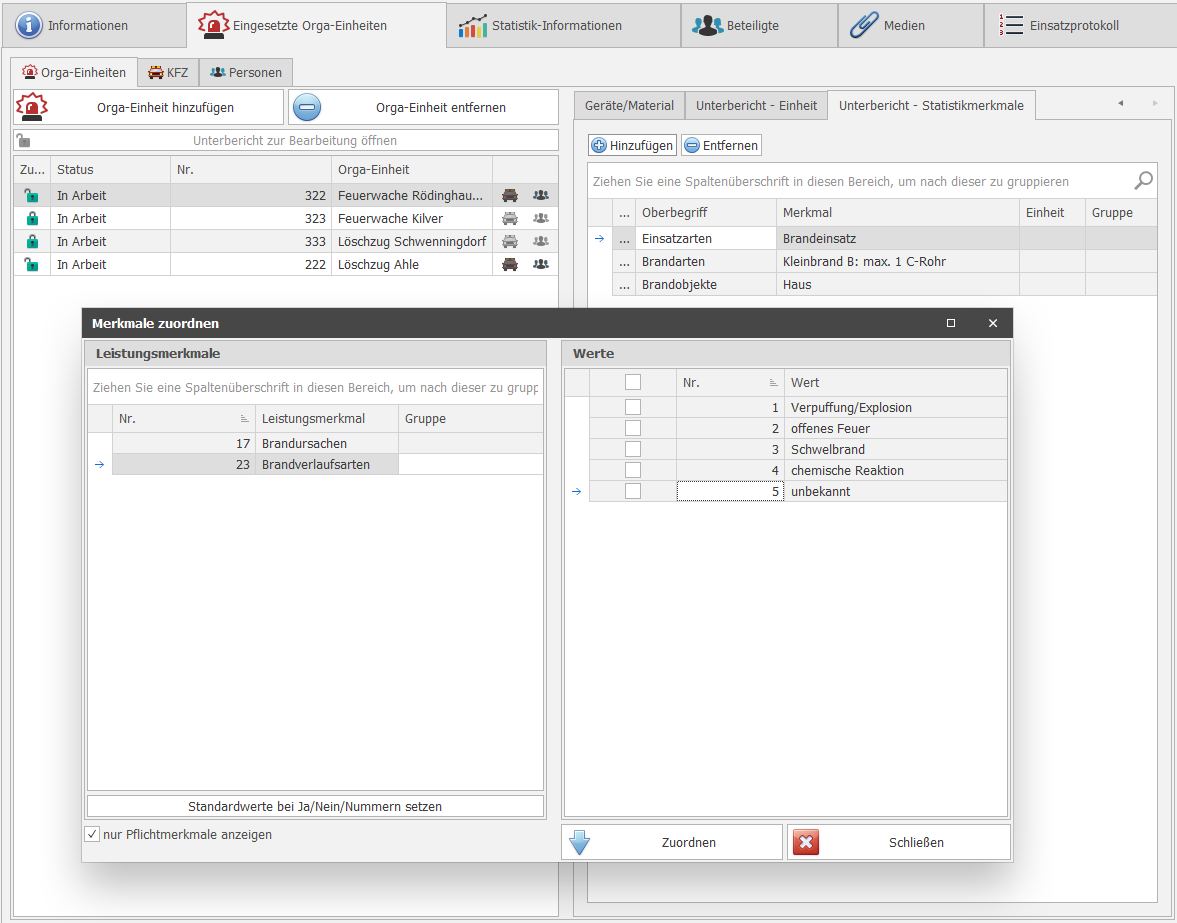The image size is (1177, 923).
Task: Click the Entfernen button in statistics panel
Action: pos(721,146)
